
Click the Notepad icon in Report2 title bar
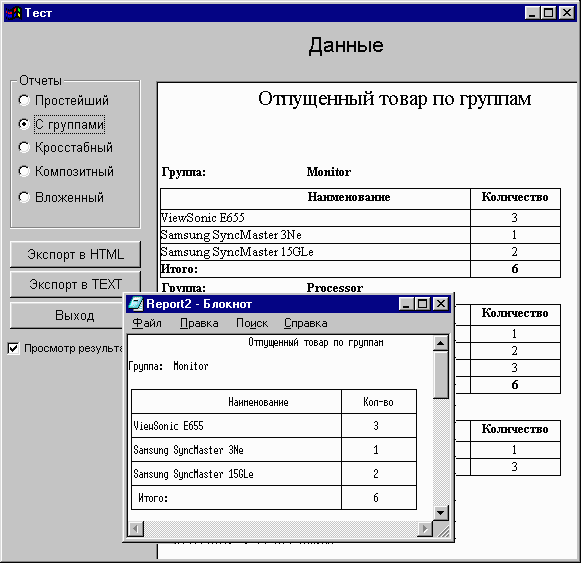click(x=136, y=304)
